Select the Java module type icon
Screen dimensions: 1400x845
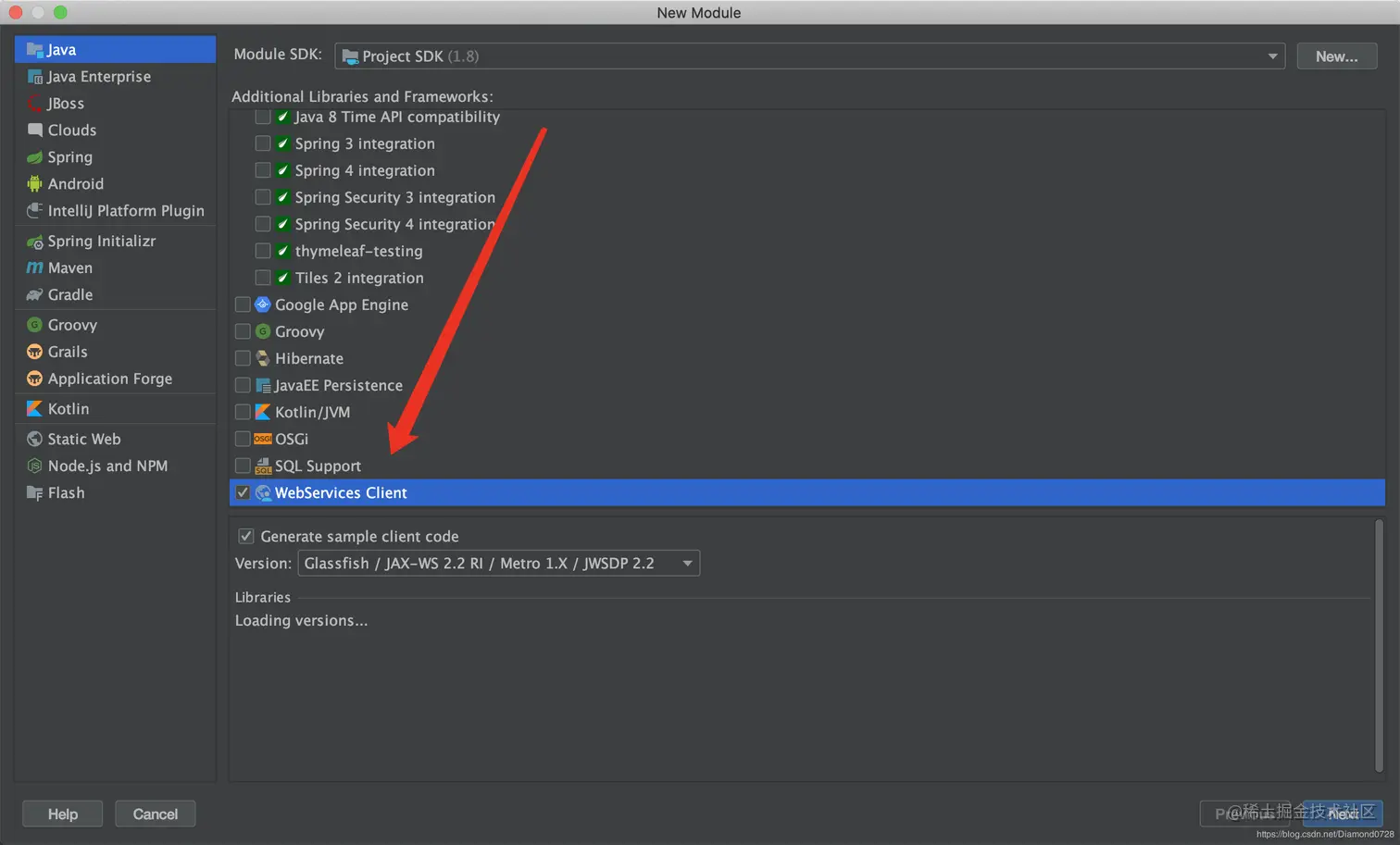click(x=35, y=50)
